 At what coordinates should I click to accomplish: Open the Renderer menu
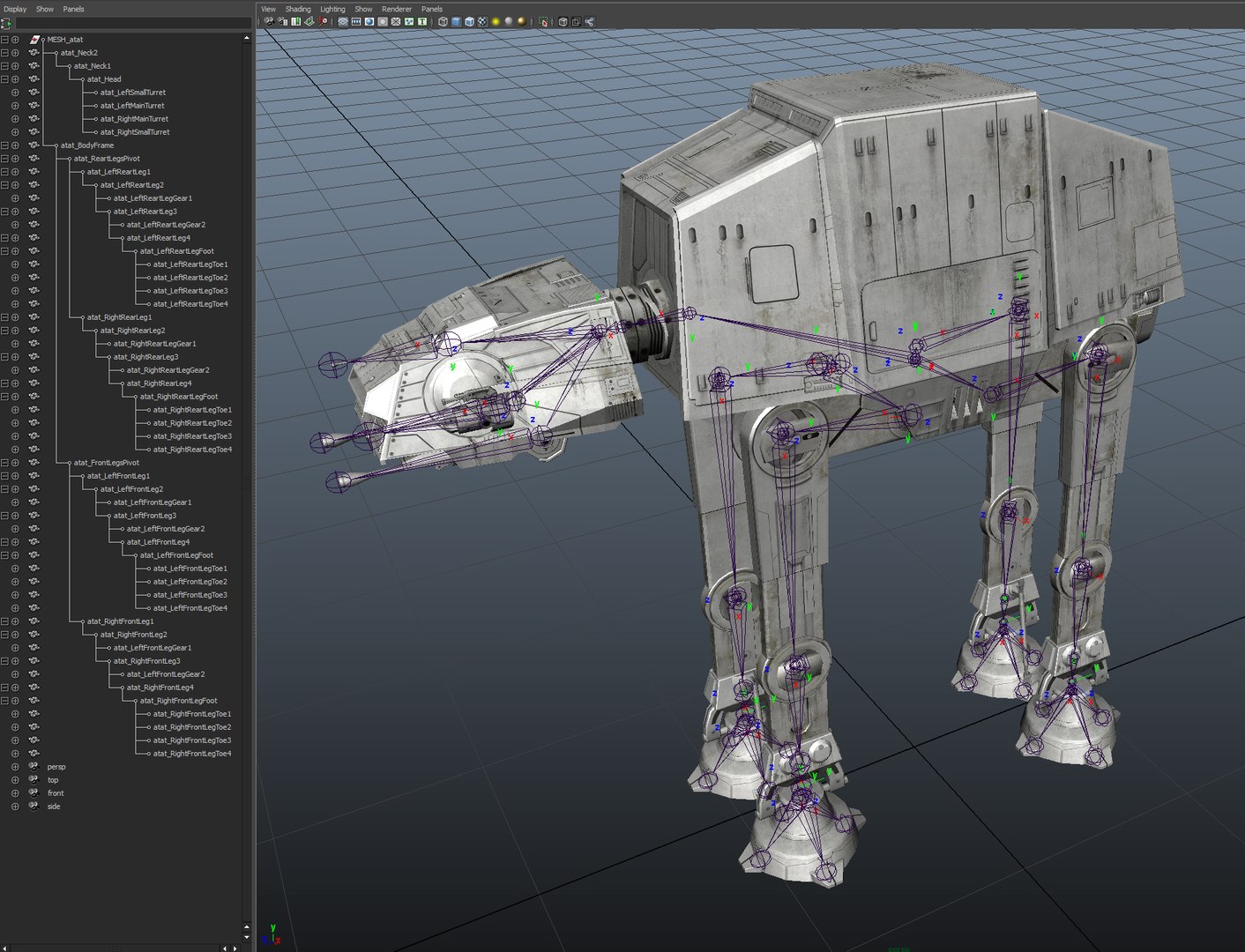[397, 9]
